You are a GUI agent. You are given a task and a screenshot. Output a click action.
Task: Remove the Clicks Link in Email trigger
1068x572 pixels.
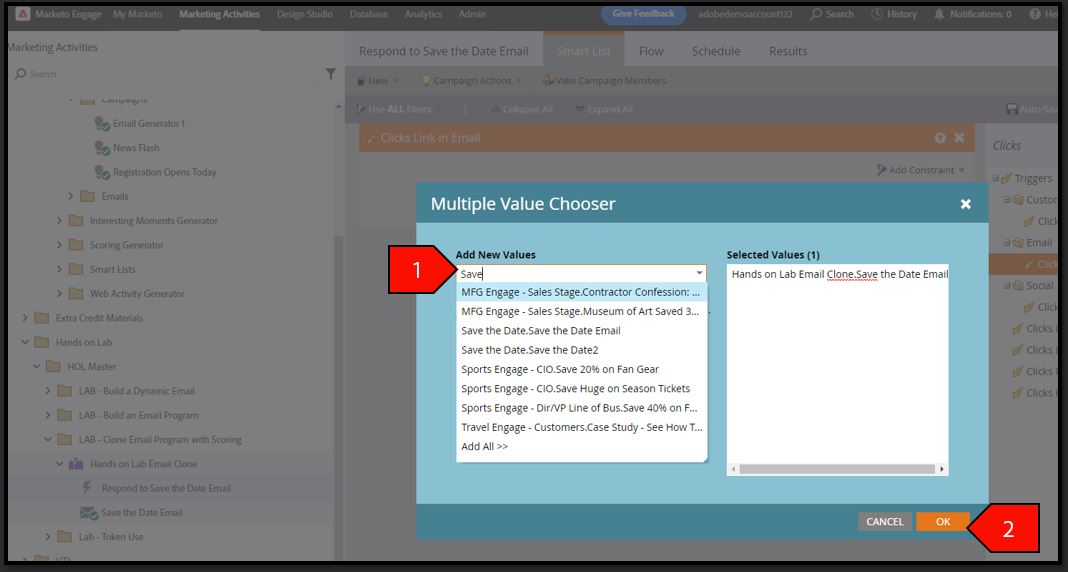pyautogui.click(x=959, y=138)
